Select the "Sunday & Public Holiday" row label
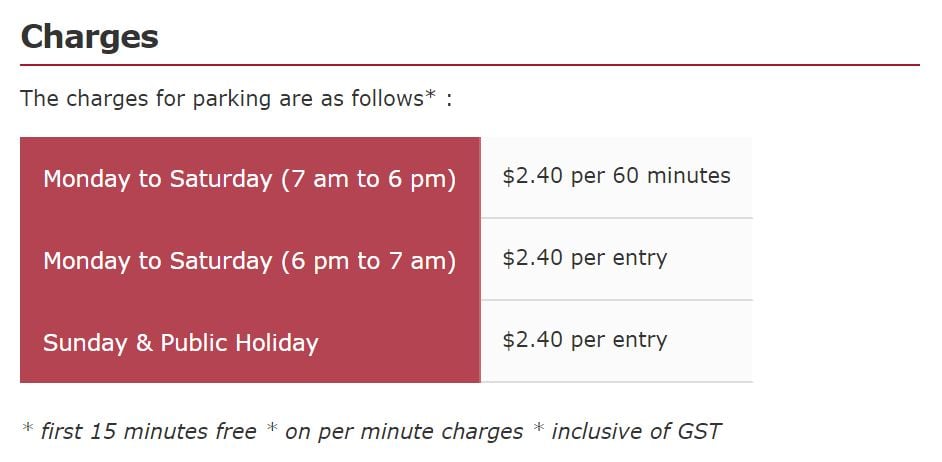942x462 pixels. 180,343
